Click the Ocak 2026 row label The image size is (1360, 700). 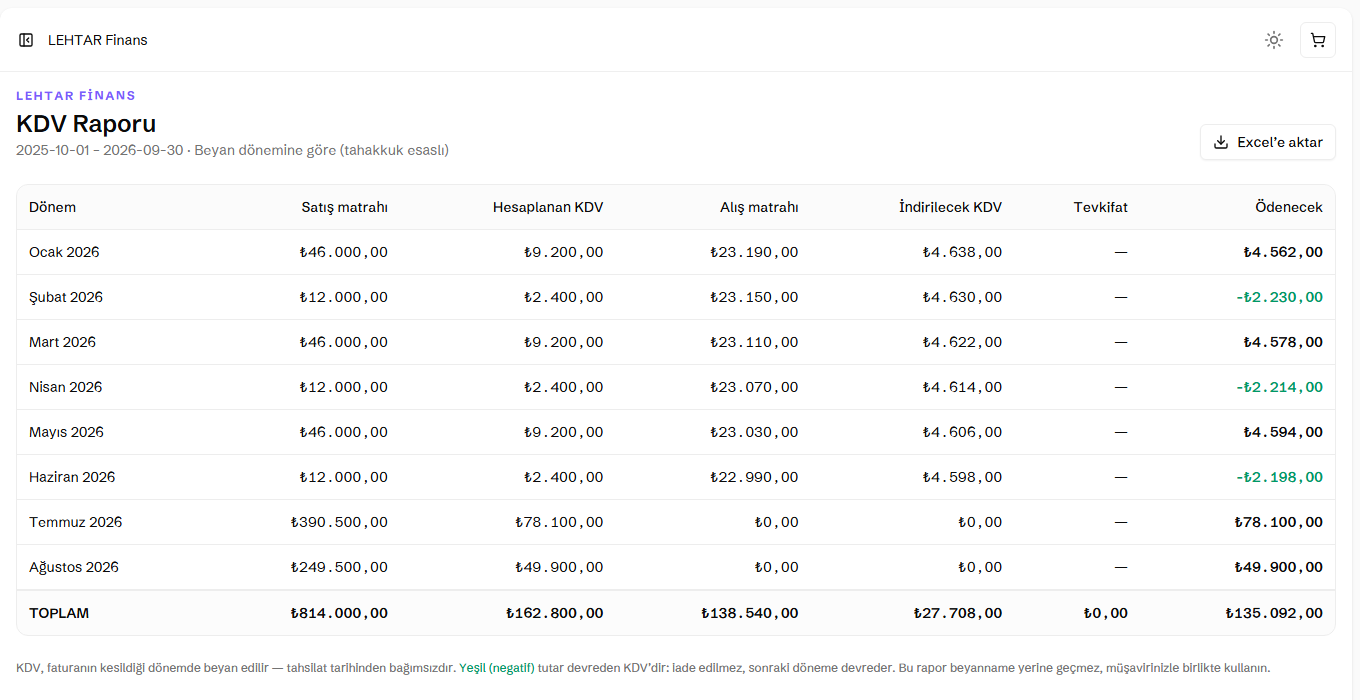click(65, 252)
